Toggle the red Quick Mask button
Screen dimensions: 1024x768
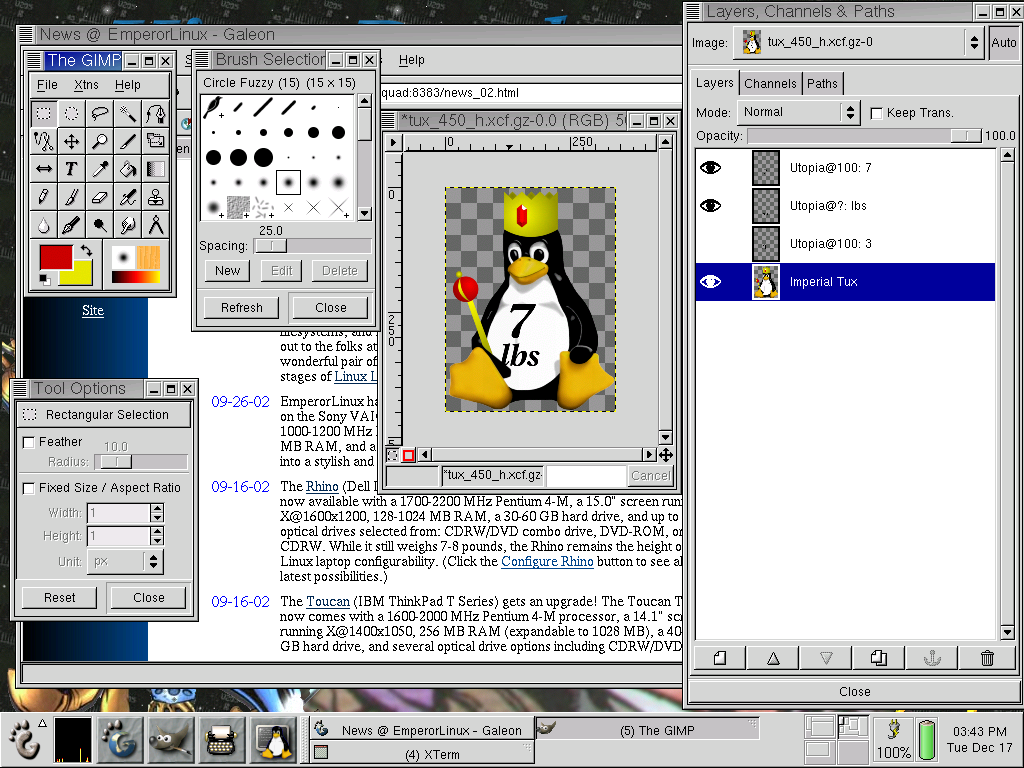point(409,455)
